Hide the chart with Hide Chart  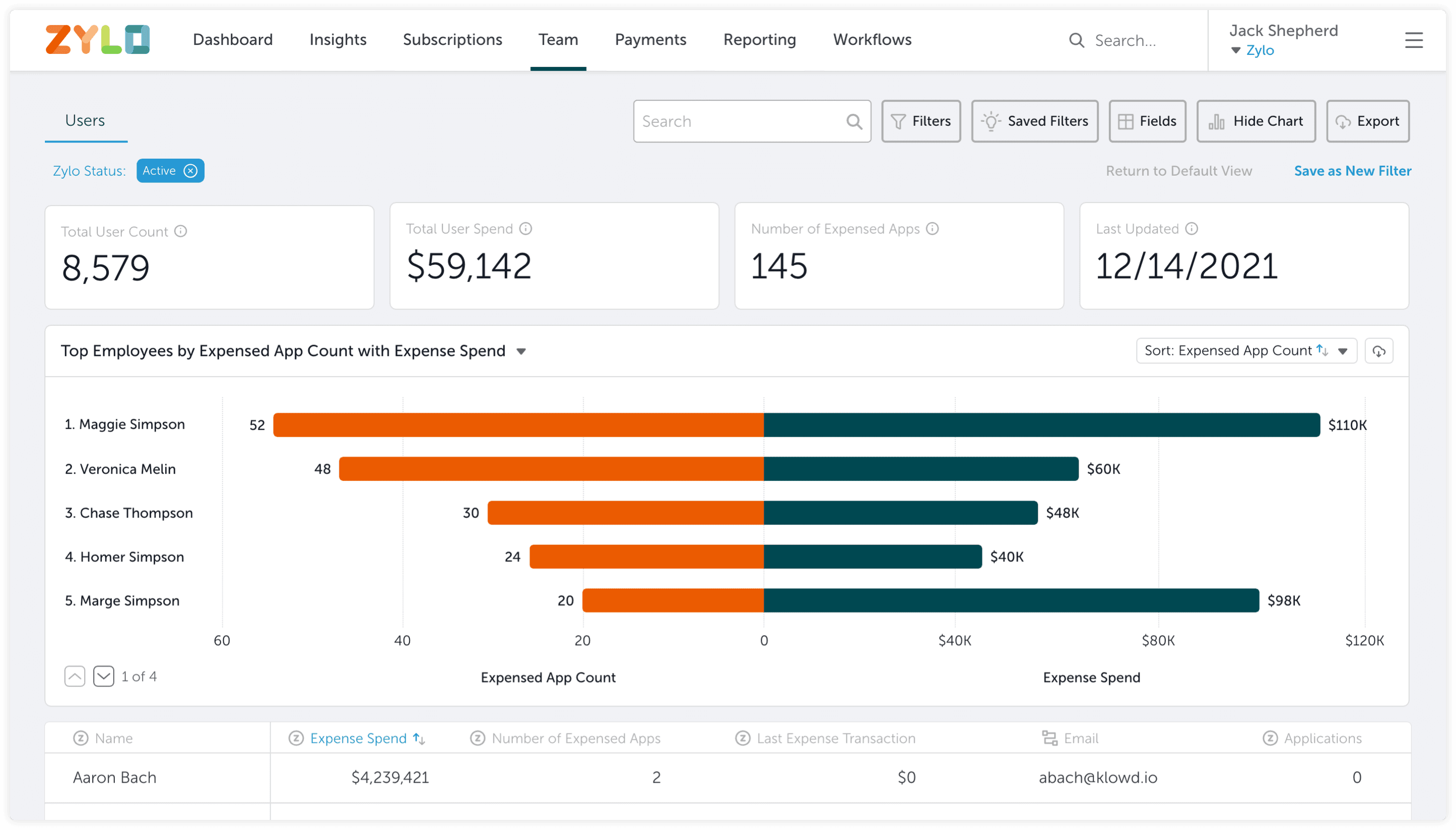pyautogui.click(x=1256, y=121)
